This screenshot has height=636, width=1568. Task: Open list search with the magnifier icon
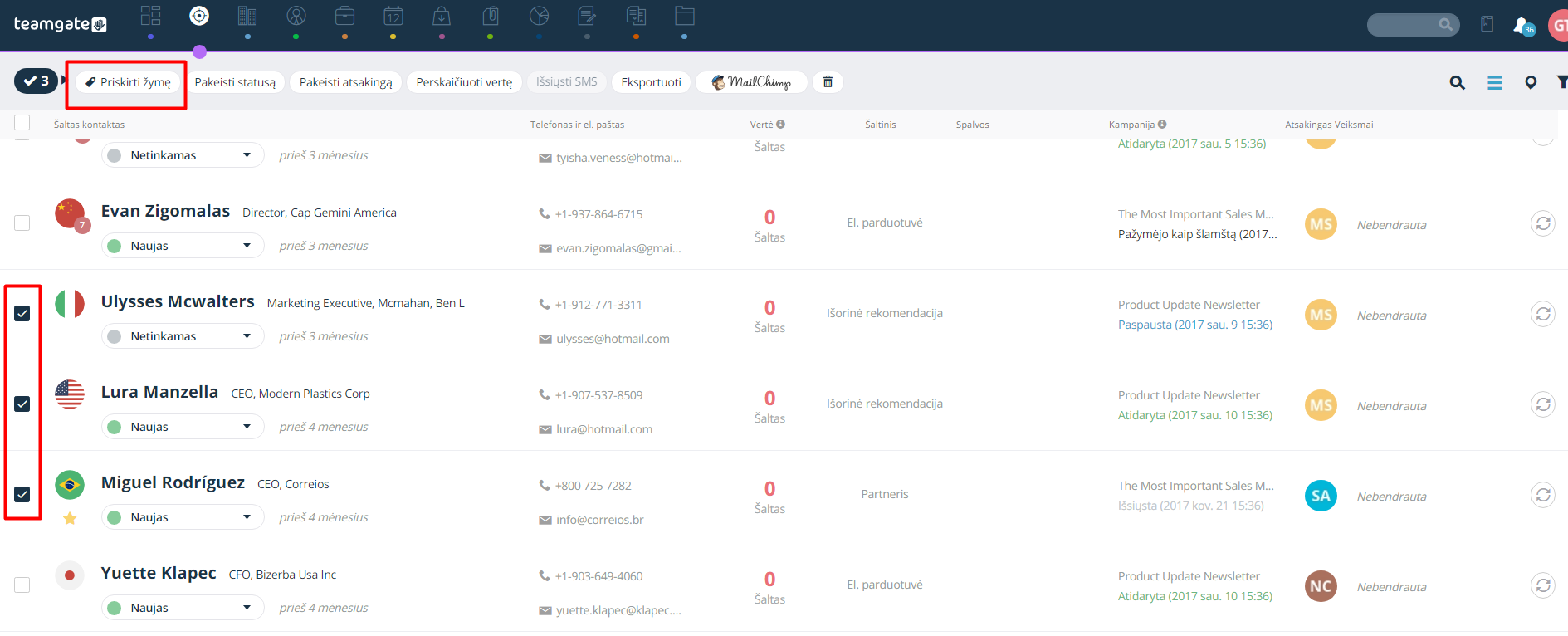(1457, 82)
